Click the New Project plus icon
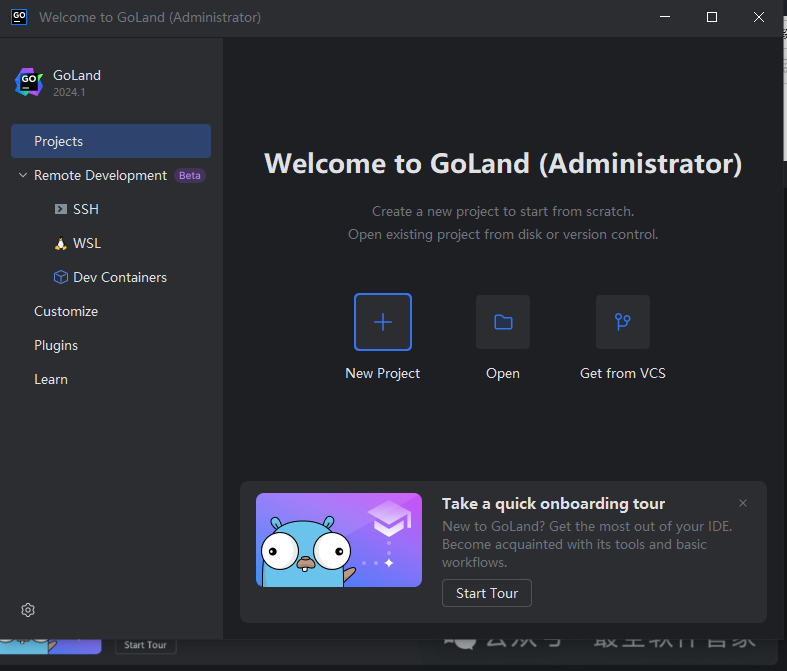 (383, 322)
